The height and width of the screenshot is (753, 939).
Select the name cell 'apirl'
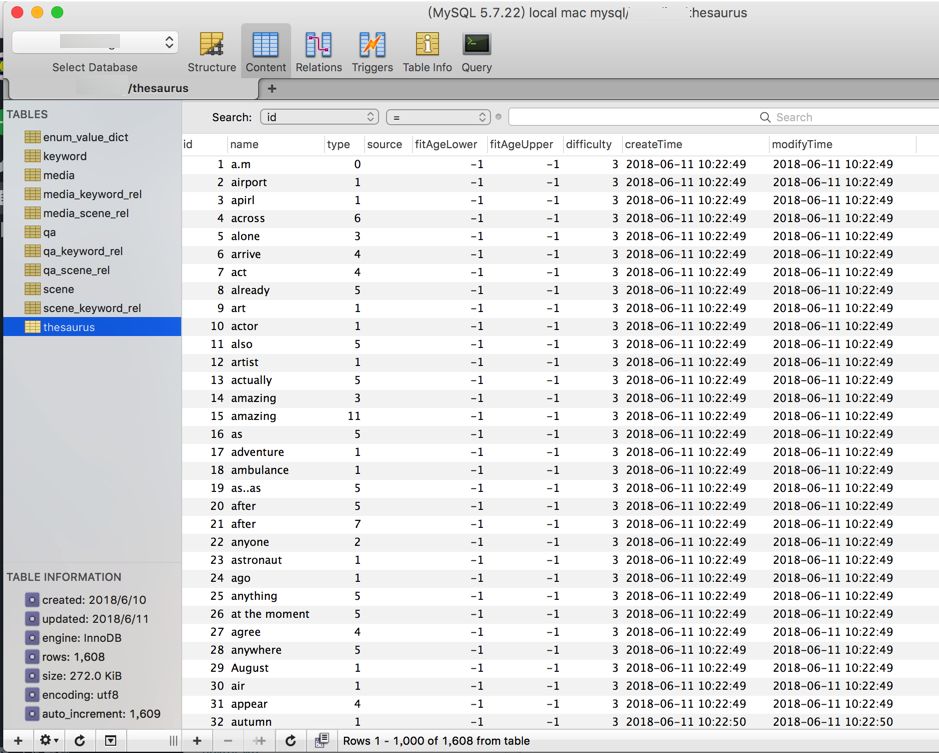(x=243, y=200)
